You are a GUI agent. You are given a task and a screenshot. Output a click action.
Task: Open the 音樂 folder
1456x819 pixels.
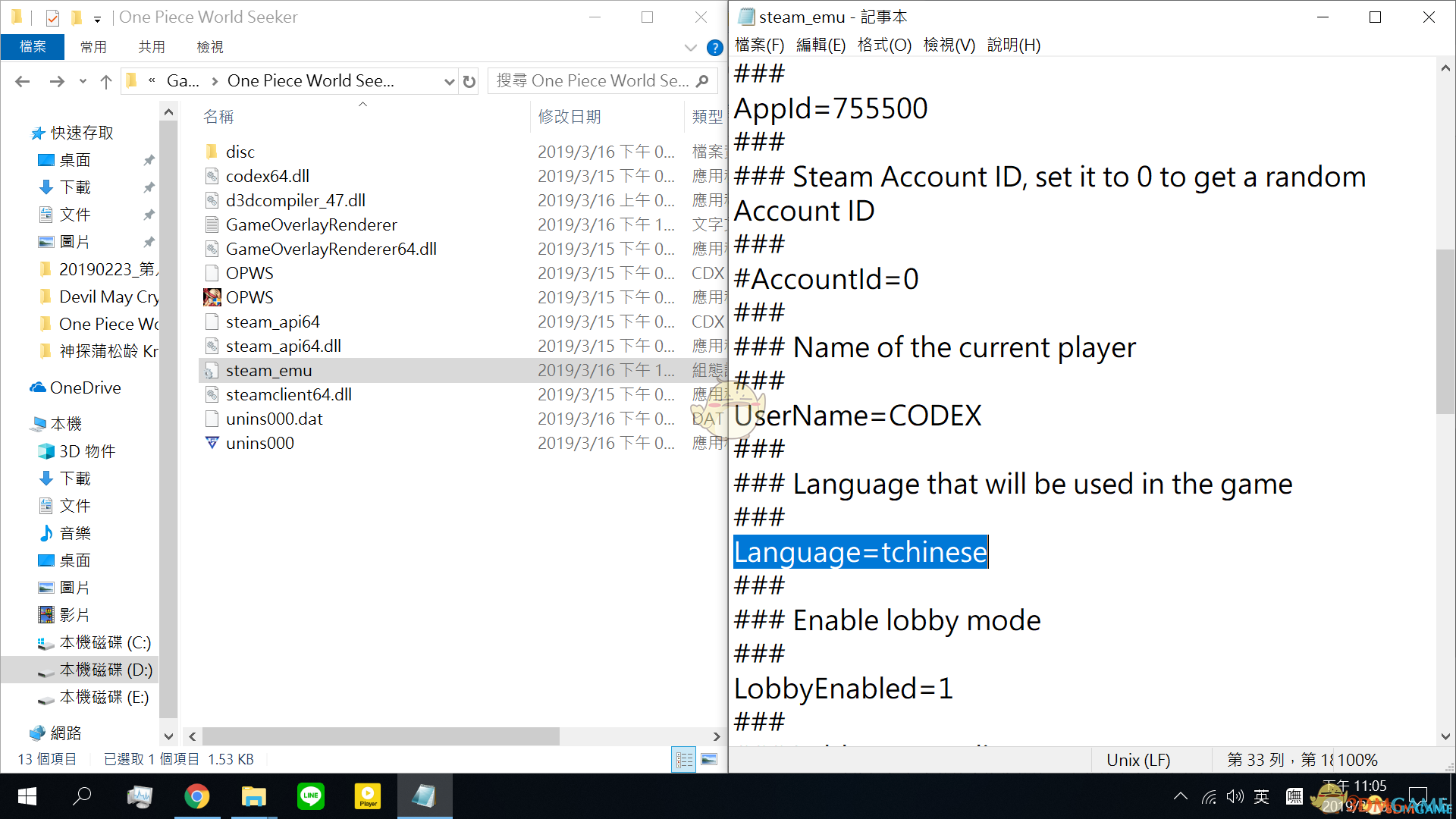click(x=75, y=533)
